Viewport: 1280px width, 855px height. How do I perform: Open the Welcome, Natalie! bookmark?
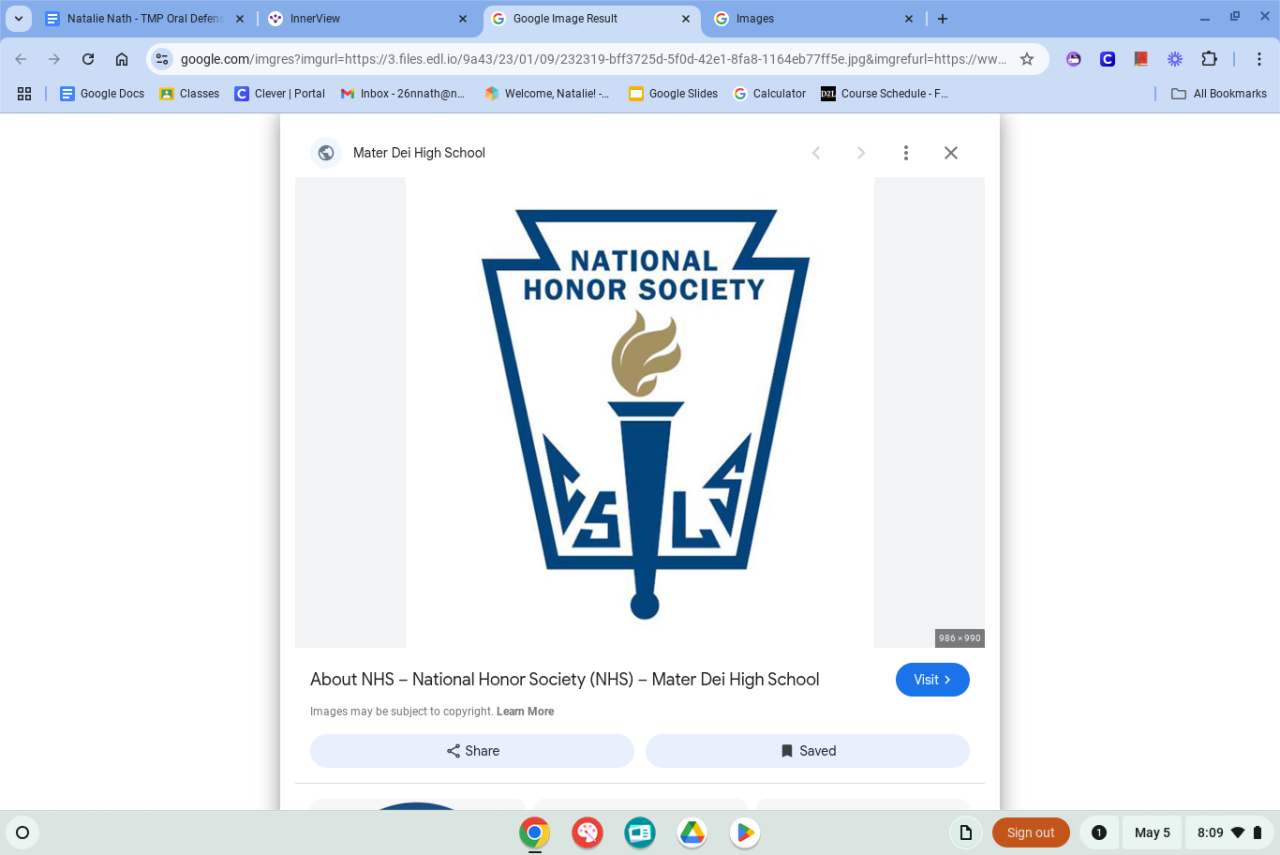point(547,94)
